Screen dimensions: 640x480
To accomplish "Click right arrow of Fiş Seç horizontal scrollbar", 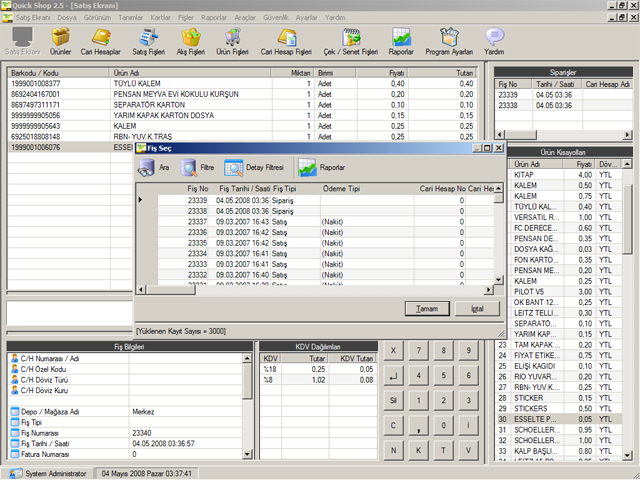I will tap(489, 290).
